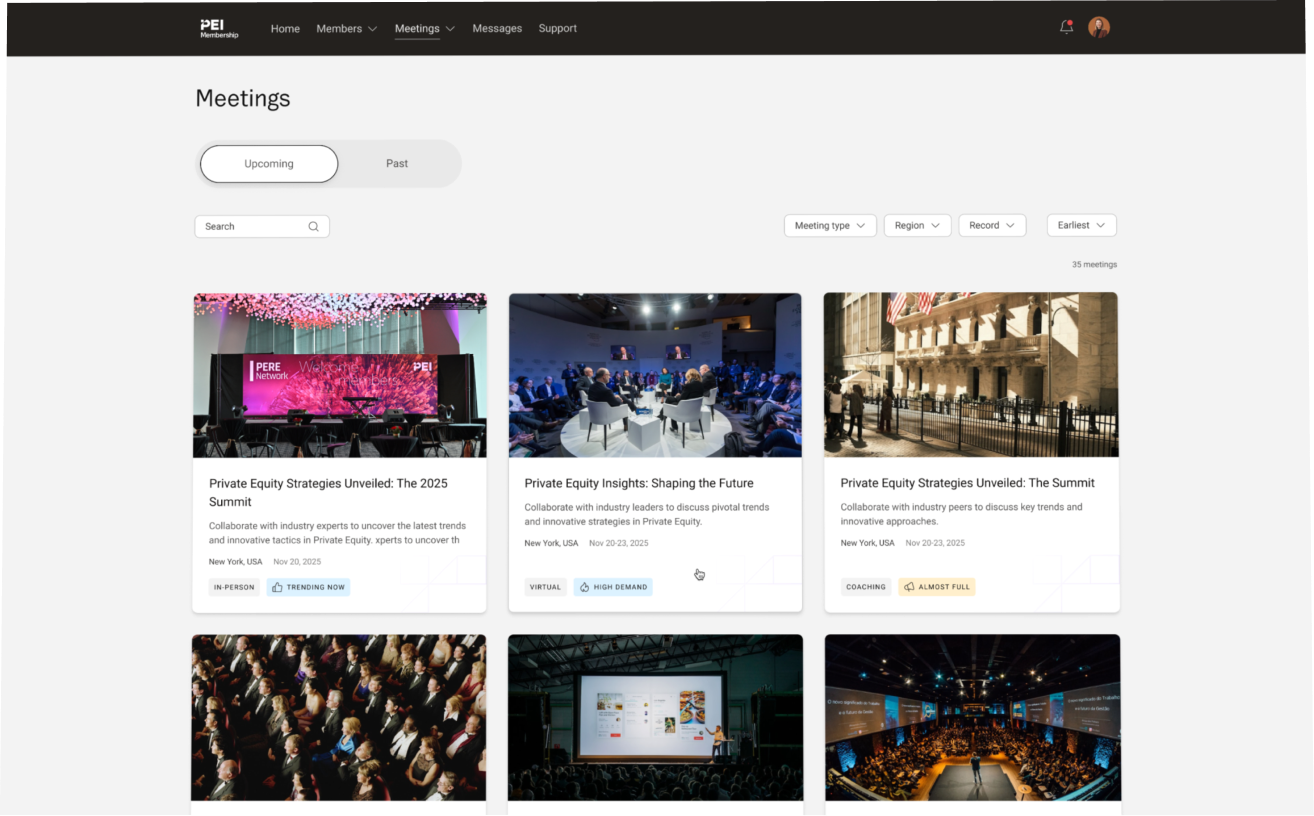The height and width of the screenshot is (816, 1314).
Task: Click into the Search meetings field
Action: tap(252, 227)
